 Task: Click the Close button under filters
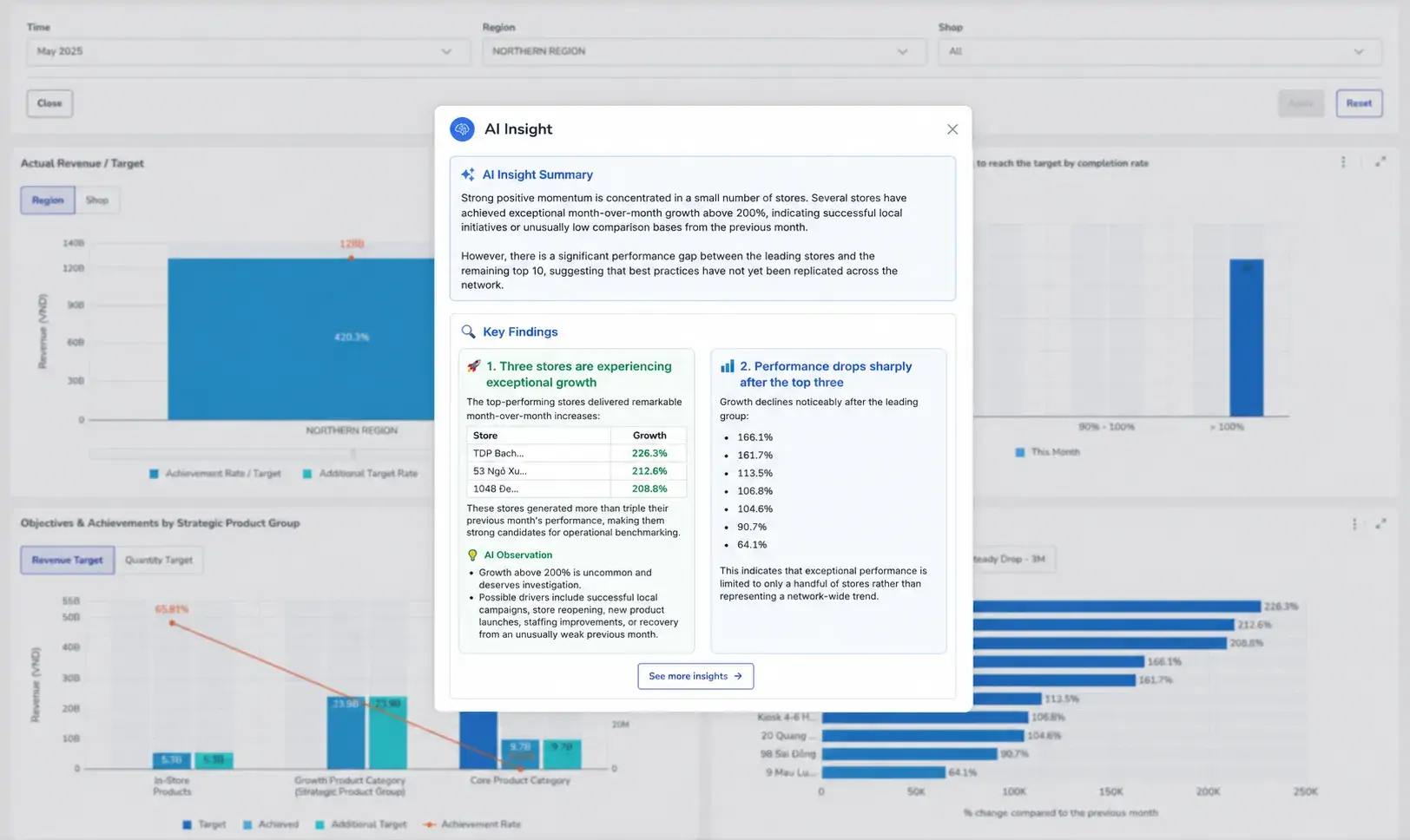[49, 103]
